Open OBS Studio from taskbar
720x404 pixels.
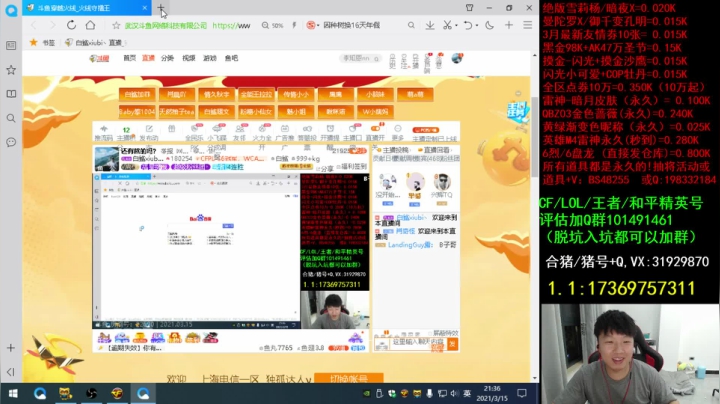91,393
